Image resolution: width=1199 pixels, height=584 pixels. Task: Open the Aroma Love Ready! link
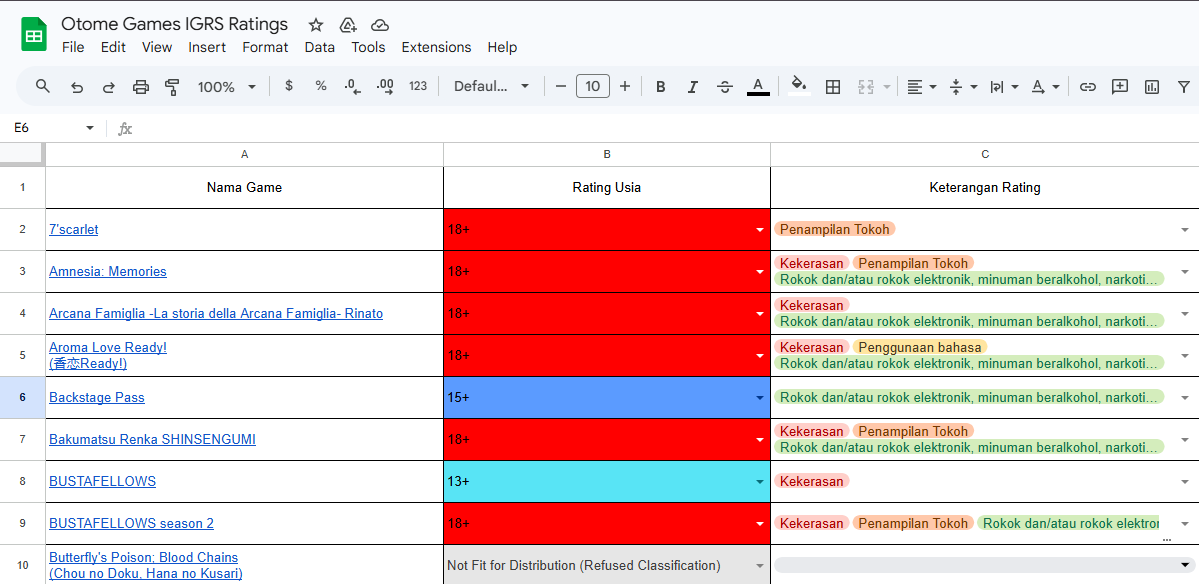coord(108,348)
